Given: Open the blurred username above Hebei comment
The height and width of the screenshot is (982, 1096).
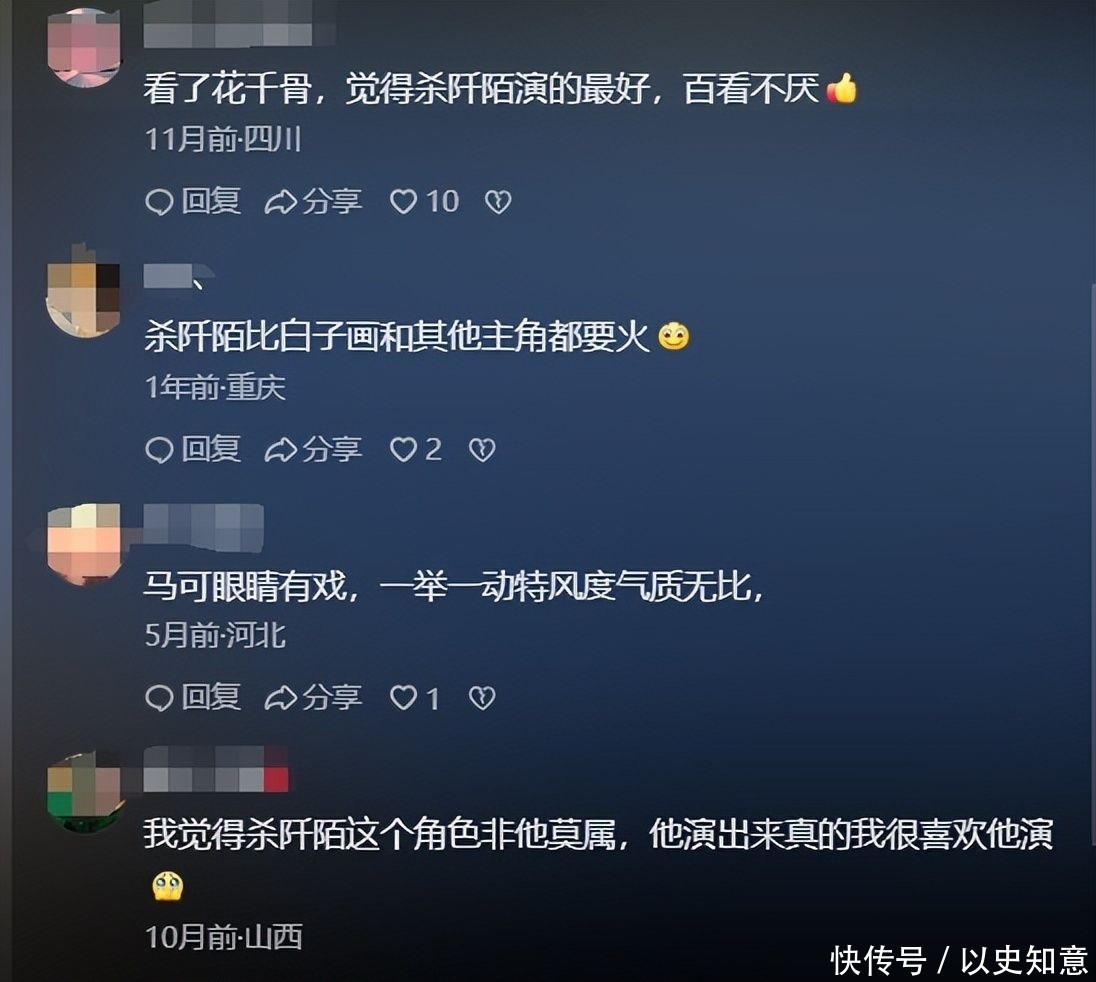Looking at the screenshot, I should (203, 527).
